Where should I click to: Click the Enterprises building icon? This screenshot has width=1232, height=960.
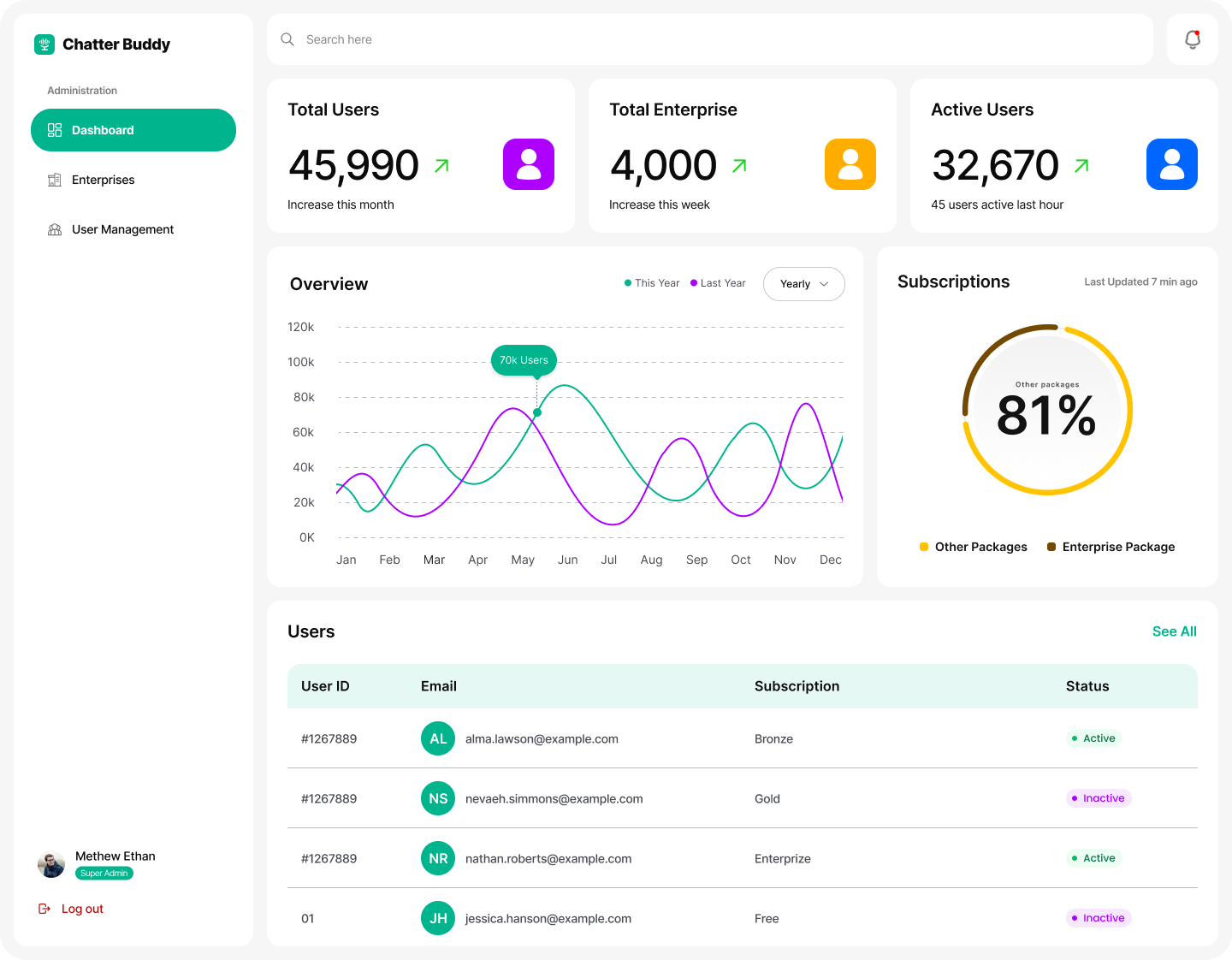coord(55,180)
